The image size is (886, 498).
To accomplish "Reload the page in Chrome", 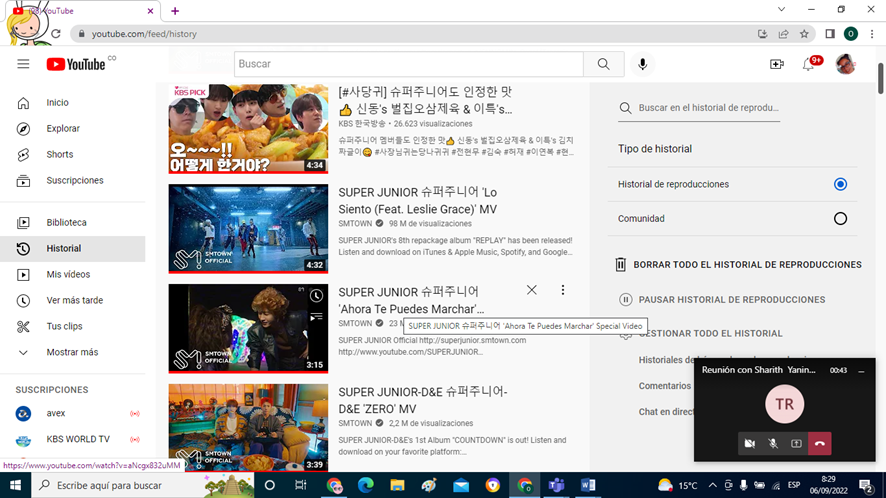I will (55, 34).
